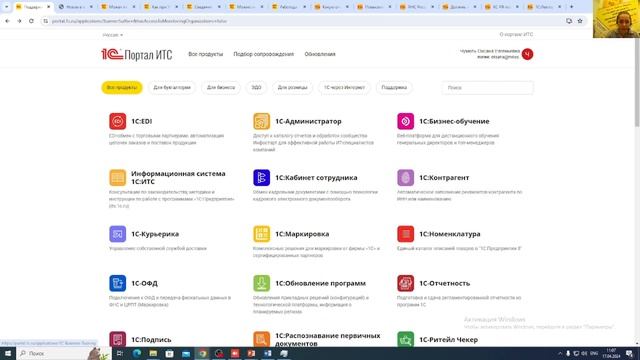Open Подбор сопровождения menu item
Viewport: 640px width, 360px height.
[x=264, y=54]
